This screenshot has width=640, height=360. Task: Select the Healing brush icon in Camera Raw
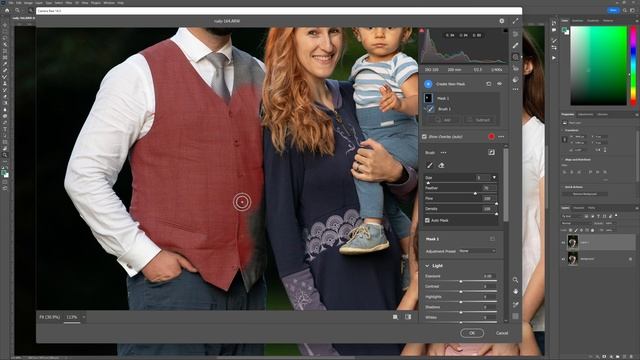tap(516, 45)
